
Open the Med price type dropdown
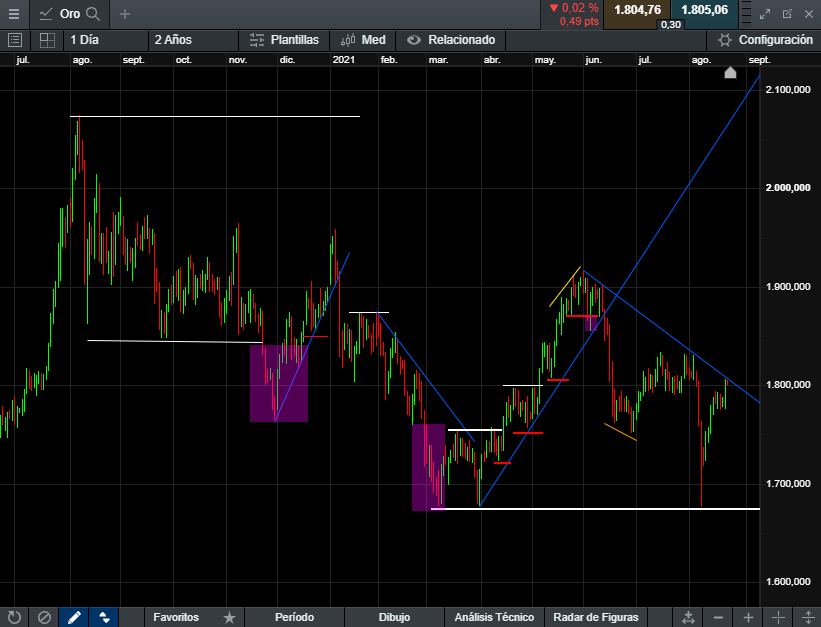click(363, 40)
